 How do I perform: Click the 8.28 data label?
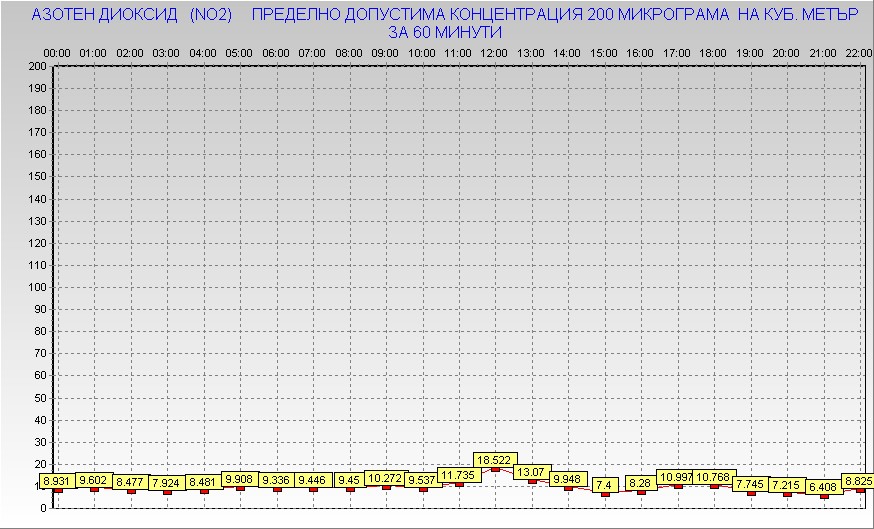point(641,483)
